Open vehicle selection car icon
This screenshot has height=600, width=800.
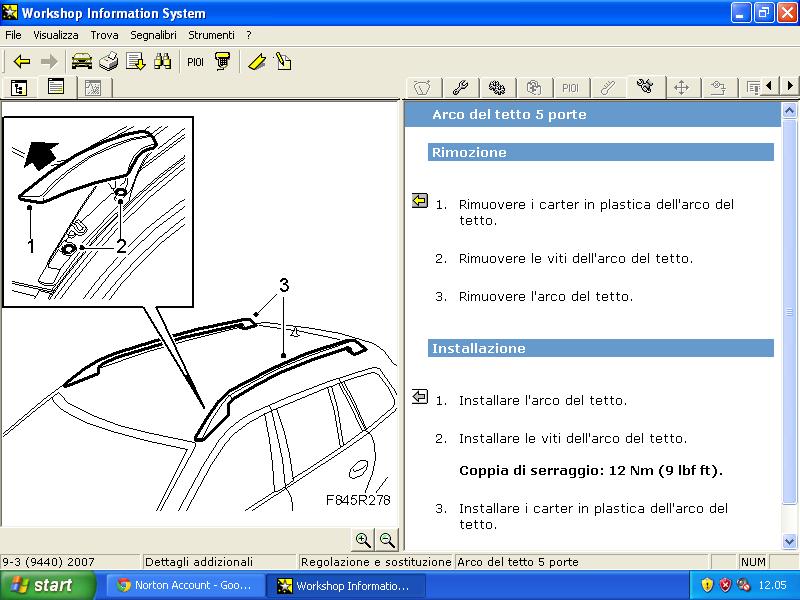82,62
